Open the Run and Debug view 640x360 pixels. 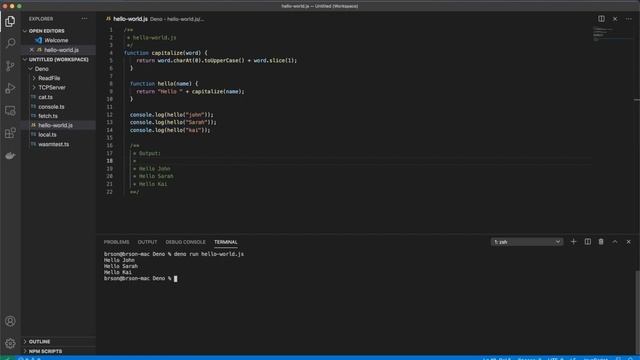(10, 88)
